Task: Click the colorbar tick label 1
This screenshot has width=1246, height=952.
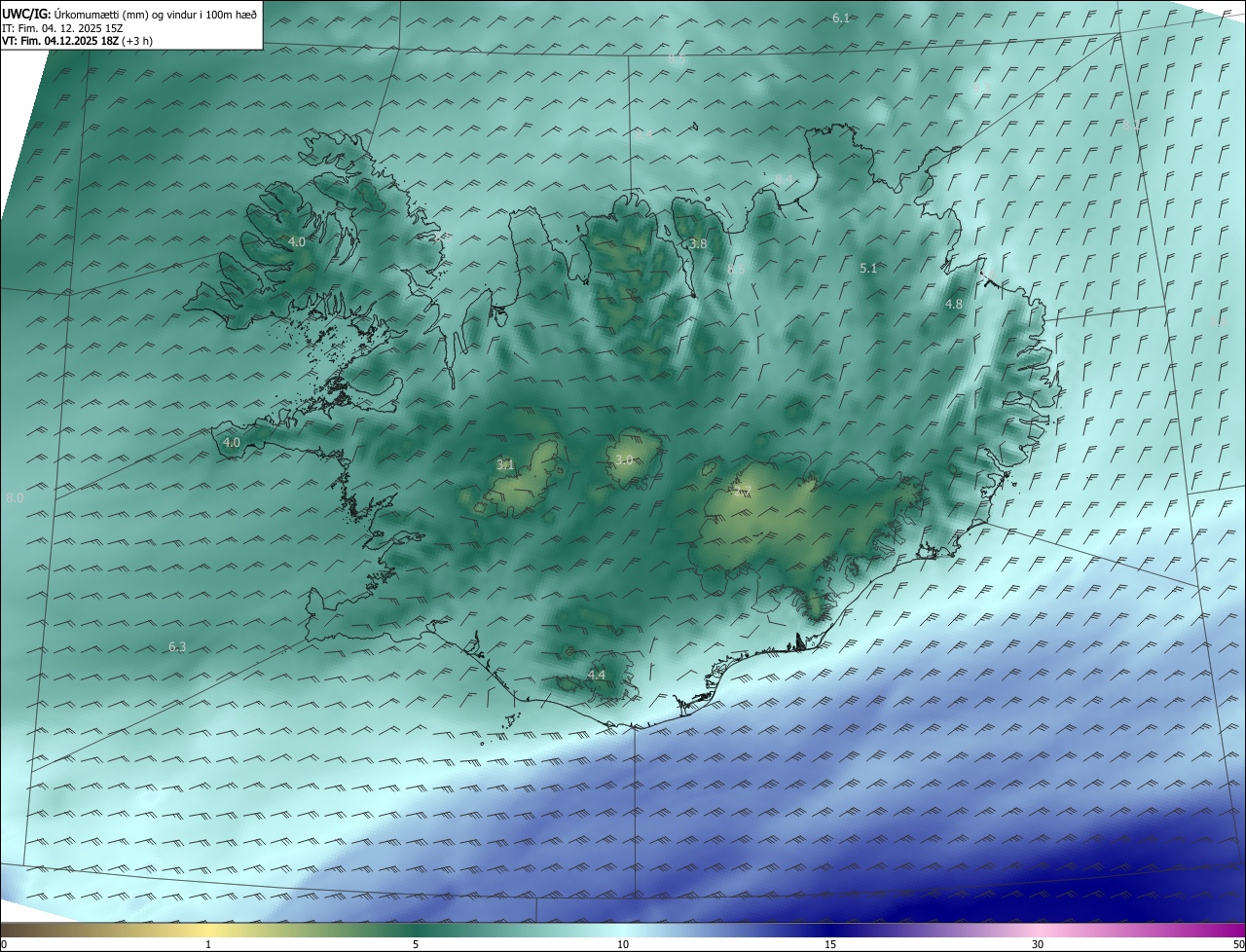Action: pyautogui.click(x=208, y=944)
